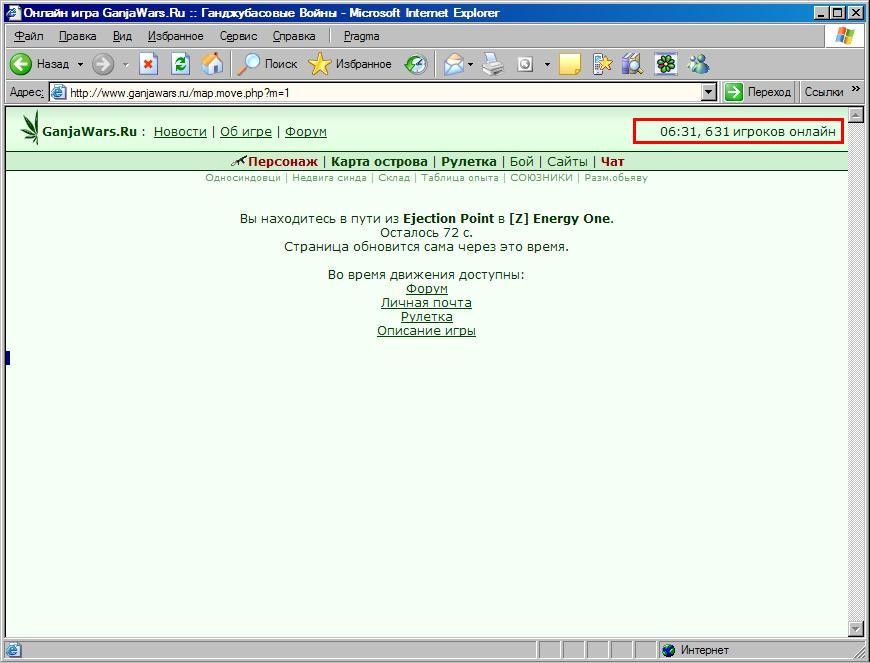Screen dimensions: 870x663
Task: Click the books with magnifier Research icon
Action: 633,64
